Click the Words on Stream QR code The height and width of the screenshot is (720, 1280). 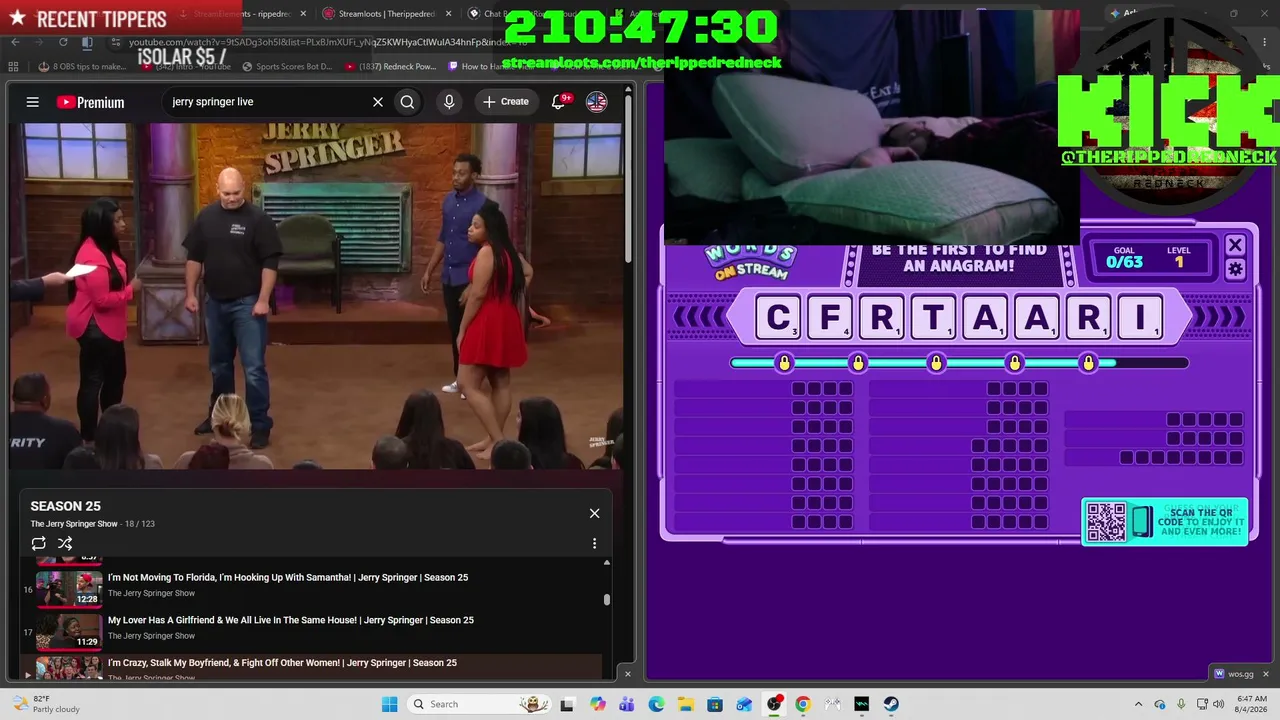point(1106,522)
